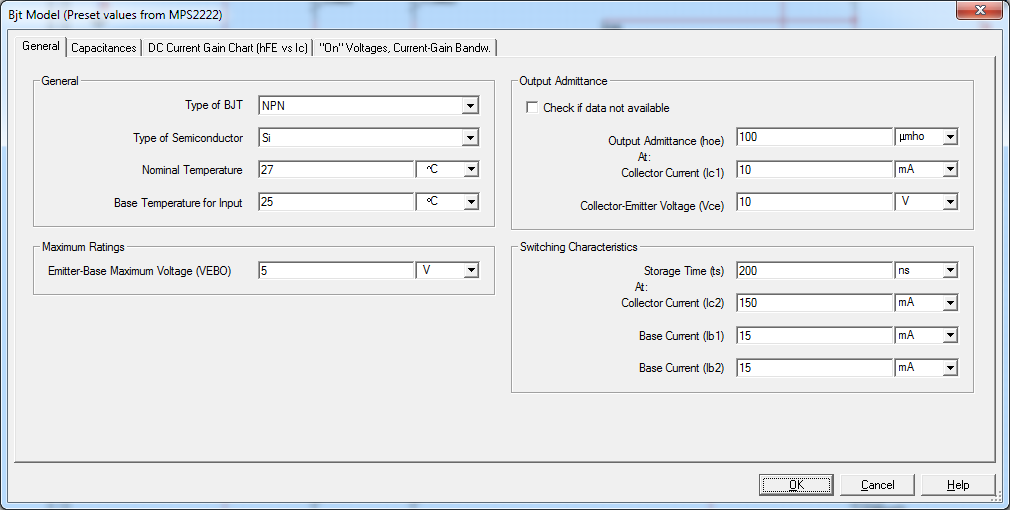1010x510 pixels.
Task: Open the "On" Voltages, Current-Gain Bandw. tab
Action: coord(405,48)
